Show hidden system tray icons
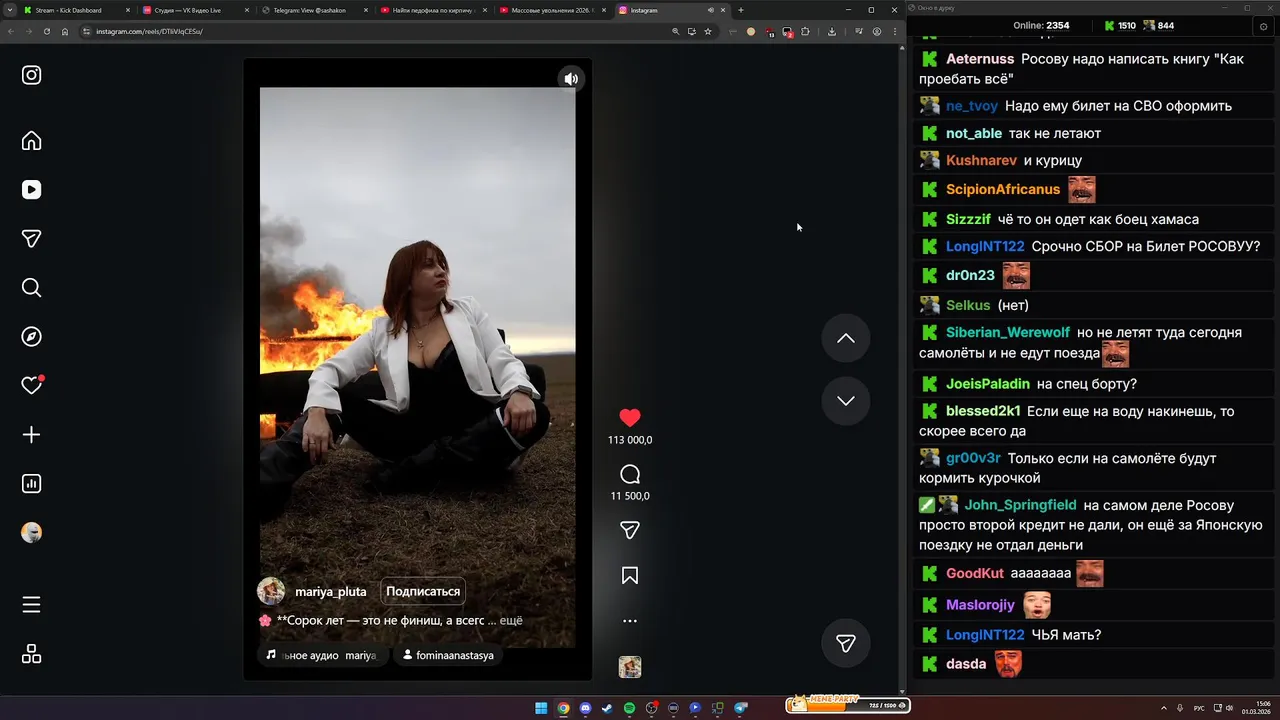Screen dimensions: 1280x720 point(1163,708)
